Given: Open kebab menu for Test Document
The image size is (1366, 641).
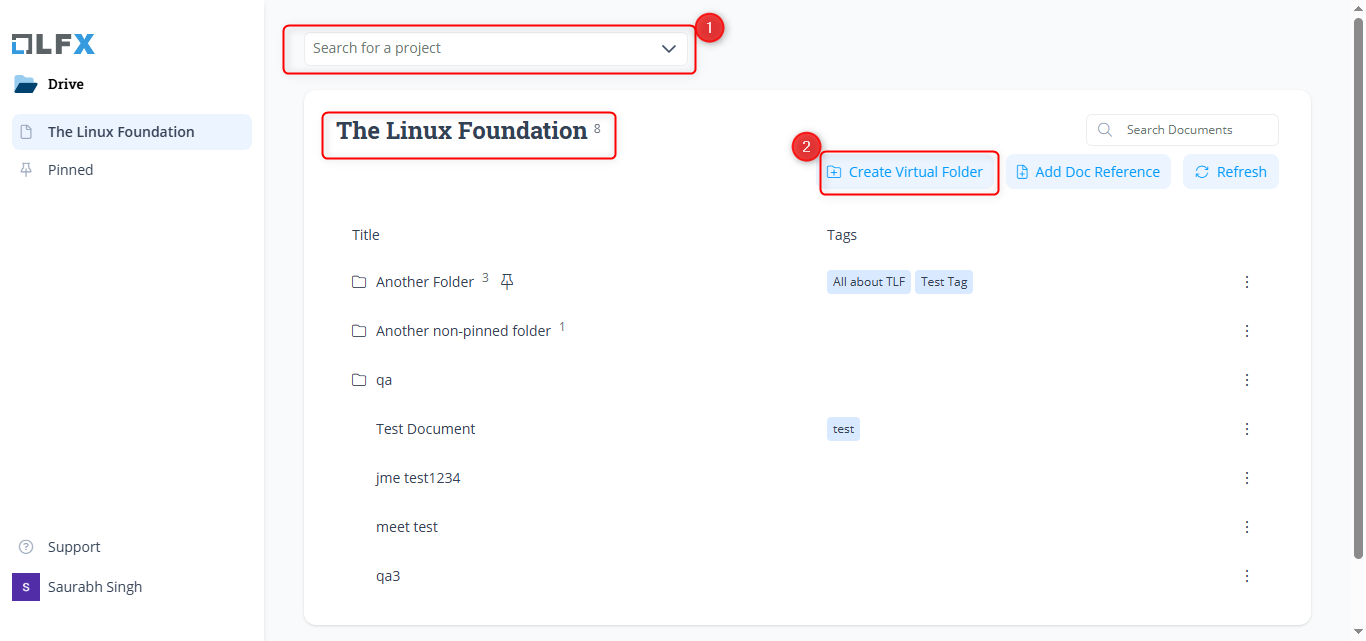Looking at the screenshot, I should [x=1247, y=429].
